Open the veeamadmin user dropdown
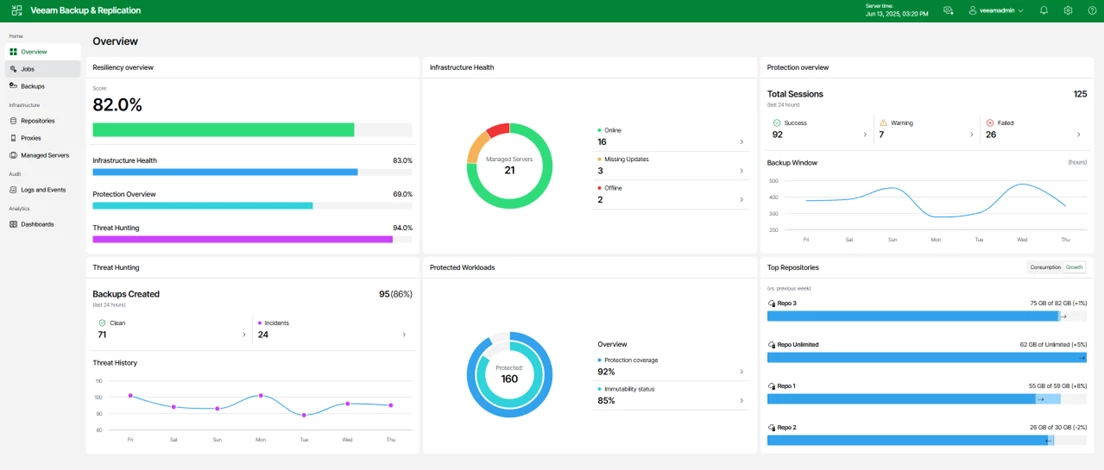The image size is (1104, 470). click(x=995, y=11)
